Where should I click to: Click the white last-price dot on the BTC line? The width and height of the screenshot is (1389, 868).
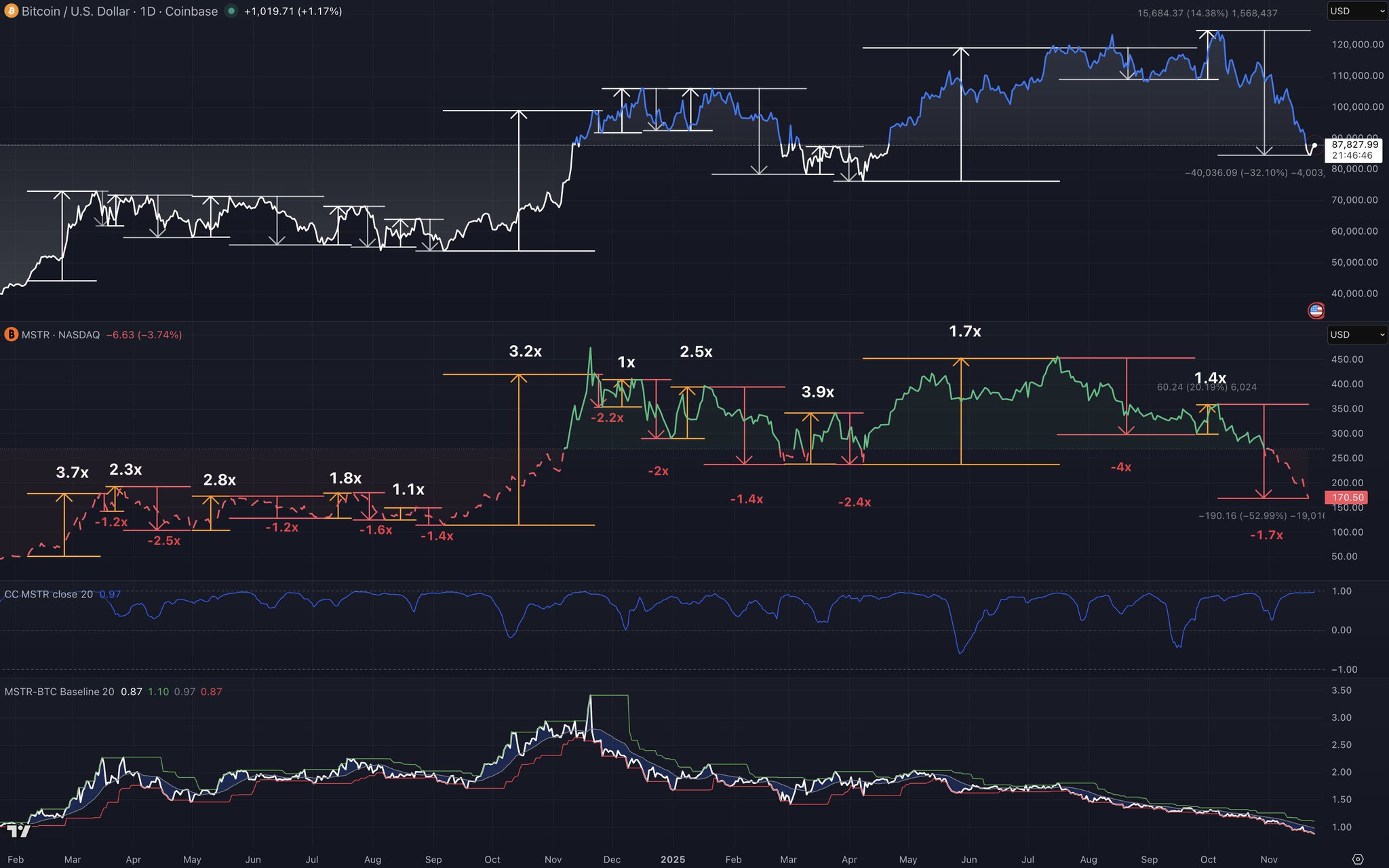tap(1314, 145)
